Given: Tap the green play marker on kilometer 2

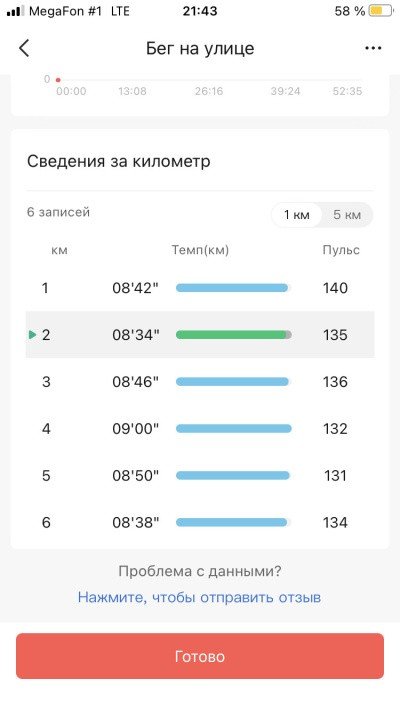Looking at the screenshot, I should click(32, 335).
